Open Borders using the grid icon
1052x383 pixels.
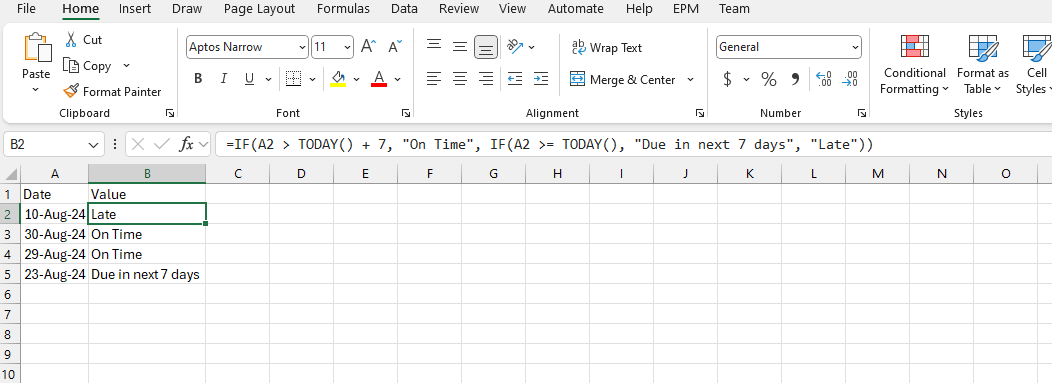tap(293, 78)
